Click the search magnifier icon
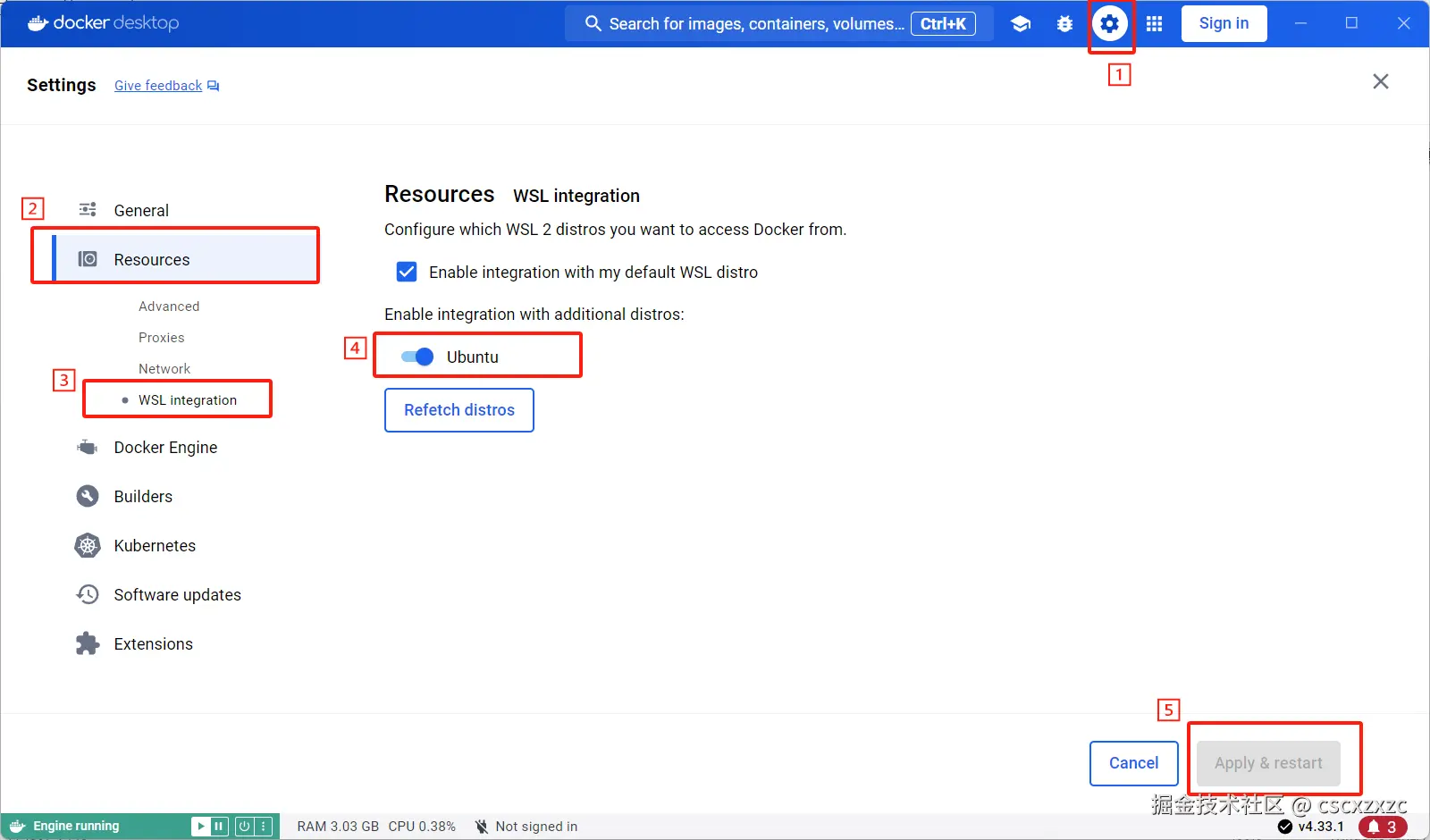 (593, 23)
